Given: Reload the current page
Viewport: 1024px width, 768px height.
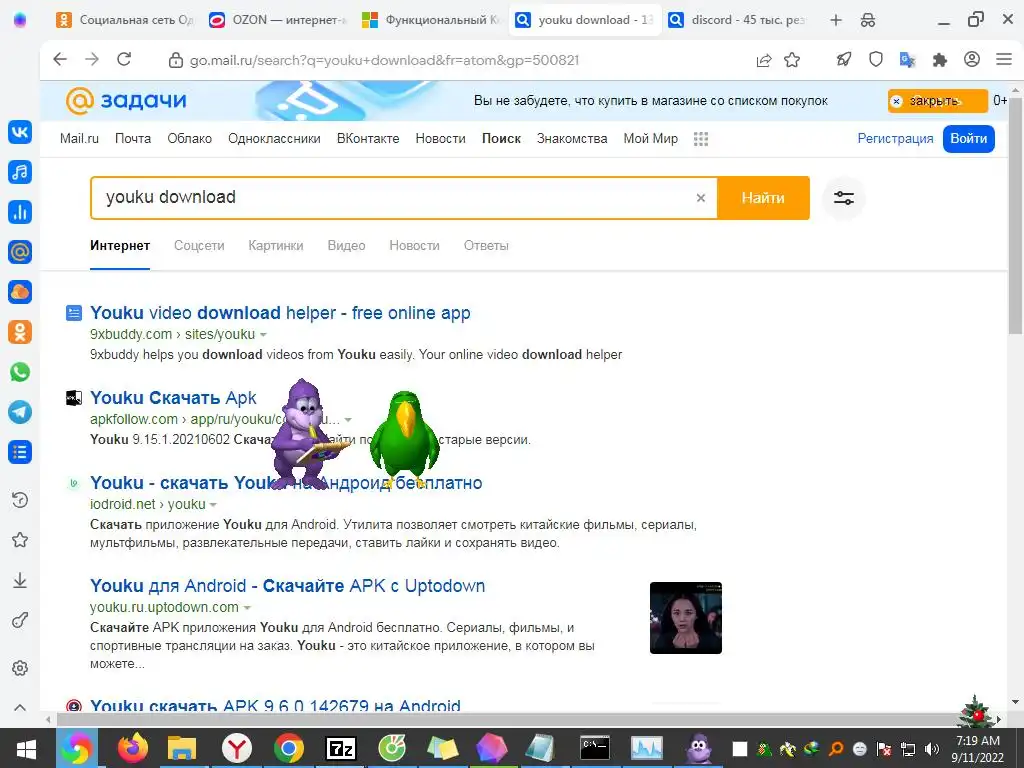Looking at the screenshot, I should pos(124,59).
